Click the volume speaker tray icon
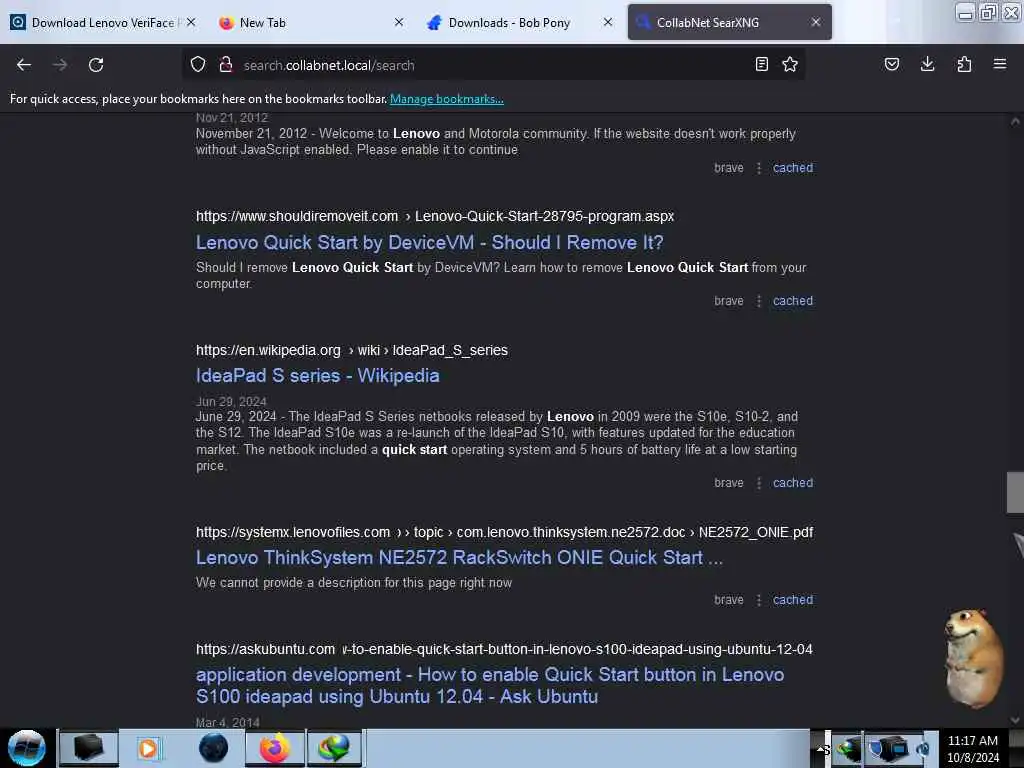This screenshot has width=1024, height=768. 922,749
